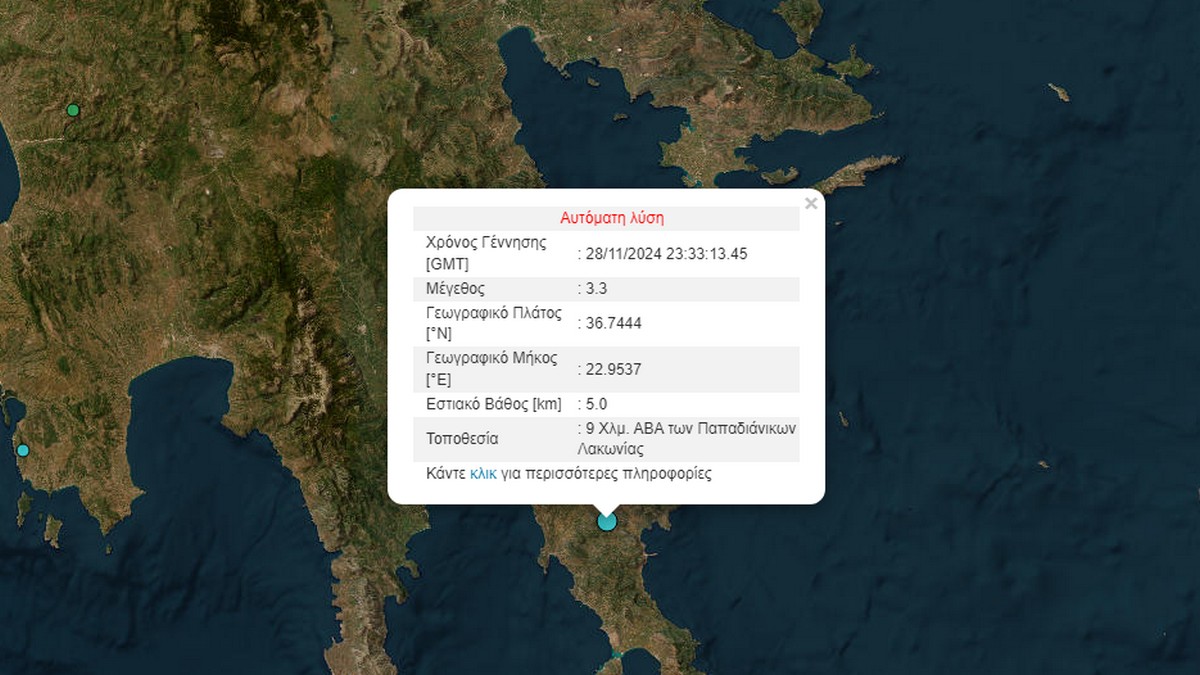Click the small isolated island in the northeast sea

point(1058,92)
